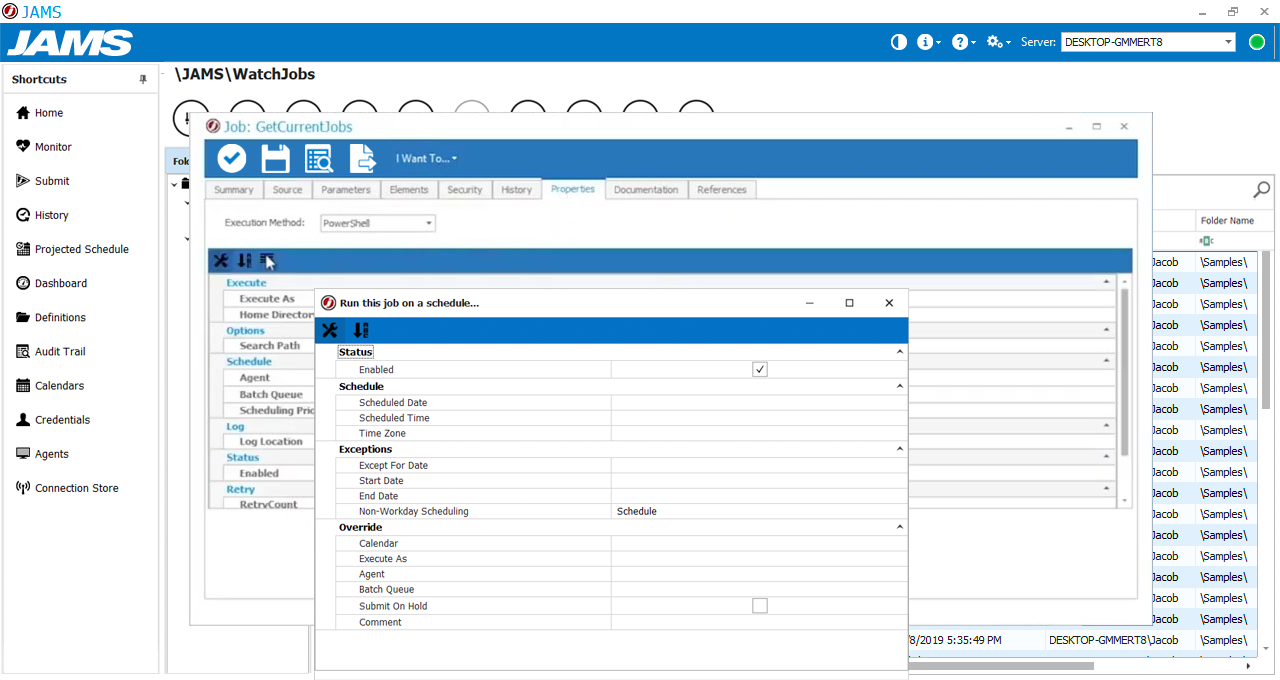Click the save disk icon in Job window
The width and height of the screenshot is (1280, 680).
[x=275, y=158]
